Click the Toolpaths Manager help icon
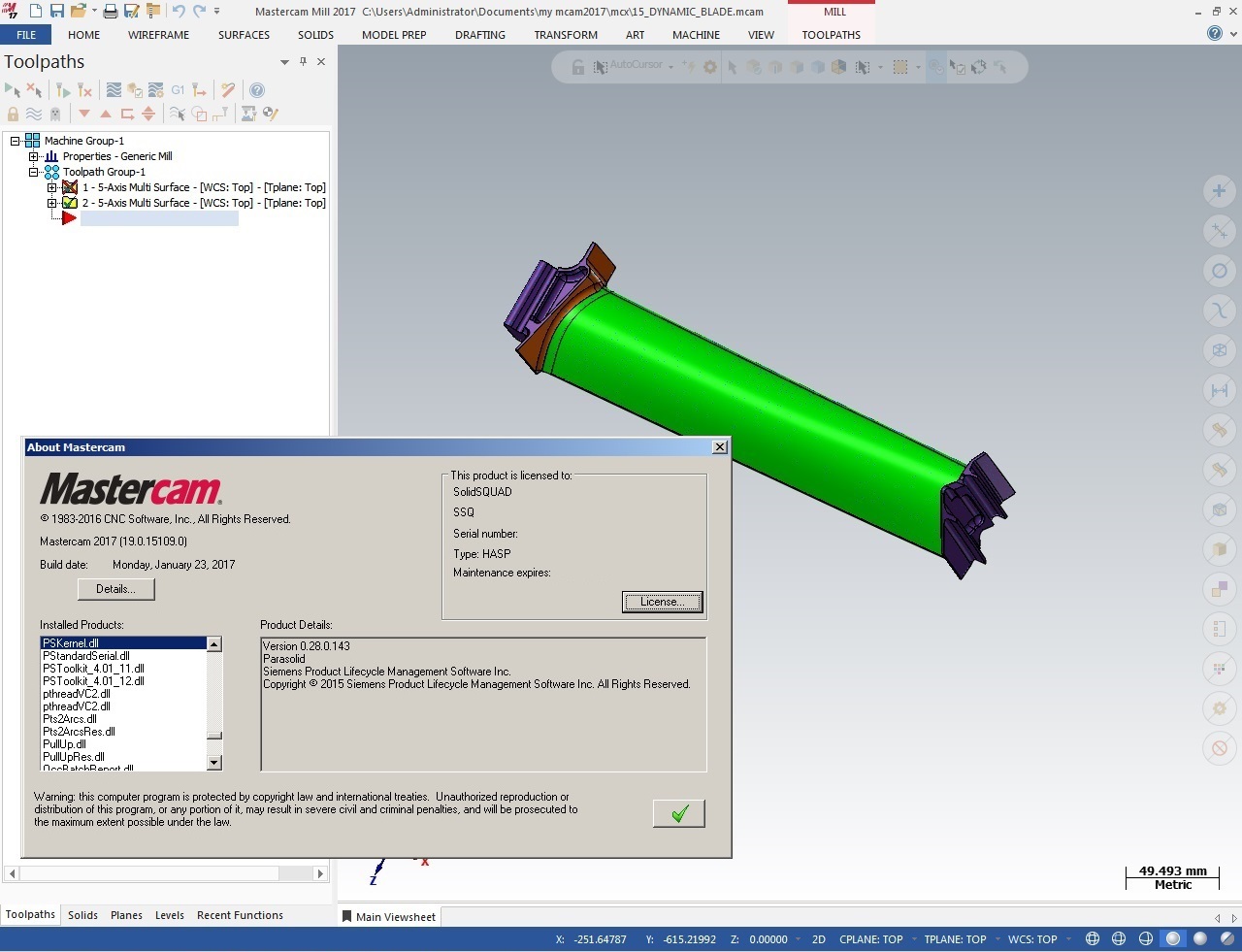The height and width of the screenshot is (952, 1242). [257, 90]
